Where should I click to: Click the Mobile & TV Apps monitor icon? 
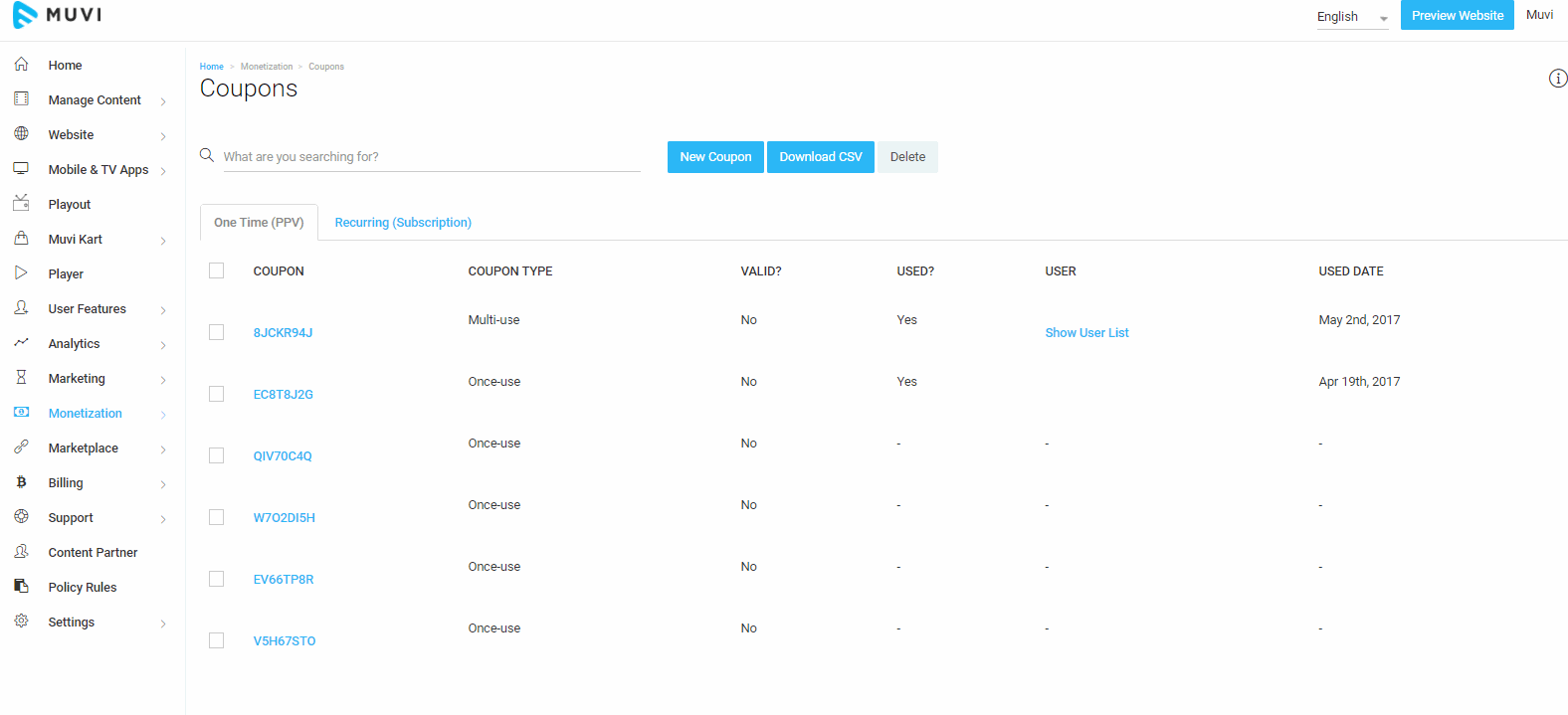click(x=21, y=168)
